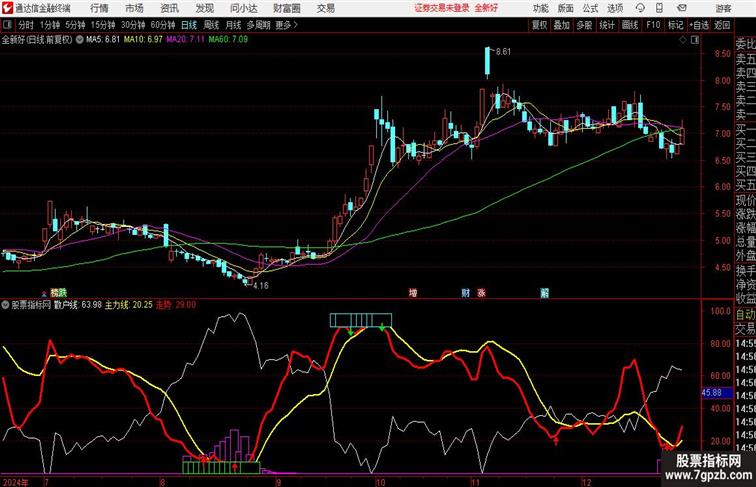The image size is (756, 487).
Task: Click the mobile phone icon in title bar
Action: click(x=659, y=8)
